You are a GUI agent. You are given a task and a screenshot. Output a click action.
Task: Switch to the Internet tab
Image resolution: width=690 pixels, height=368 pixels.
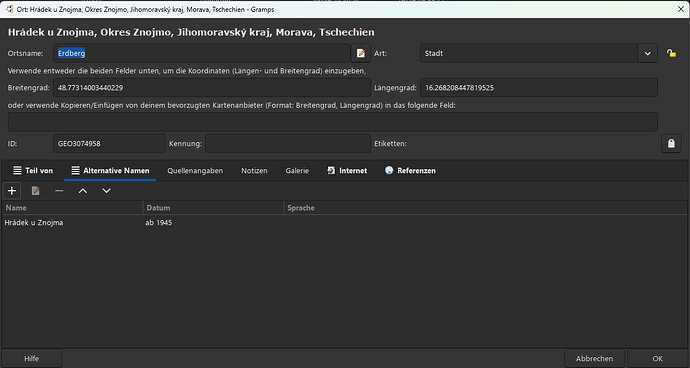[x=347, y=171]
